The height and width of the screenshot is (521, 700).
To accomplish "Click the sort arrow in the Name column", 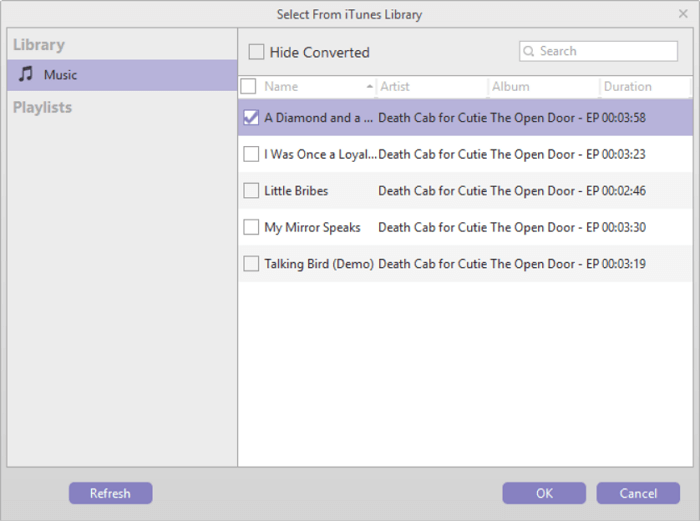I will [x=370, y=86].
